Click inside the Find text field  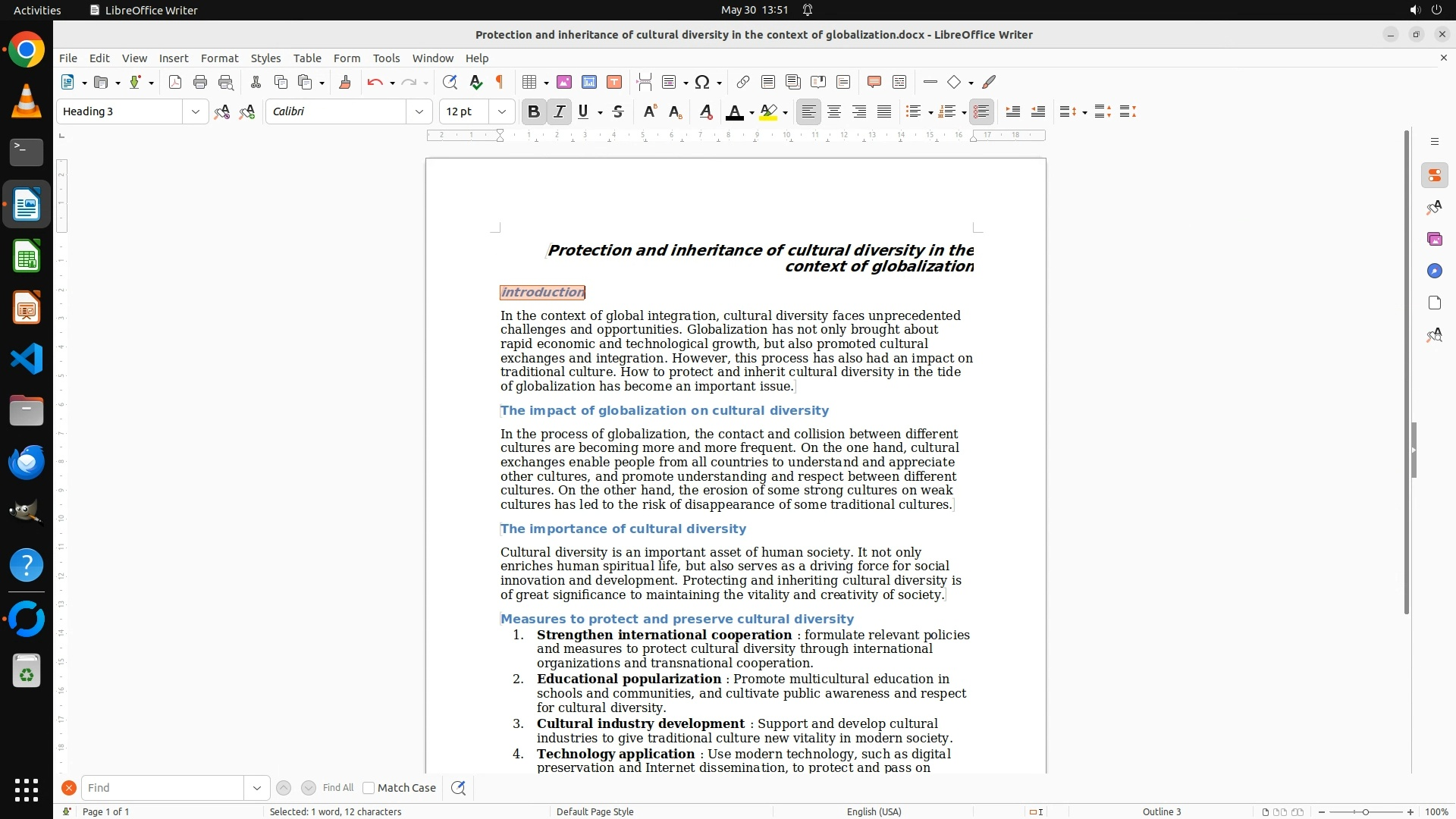[162, 788]
